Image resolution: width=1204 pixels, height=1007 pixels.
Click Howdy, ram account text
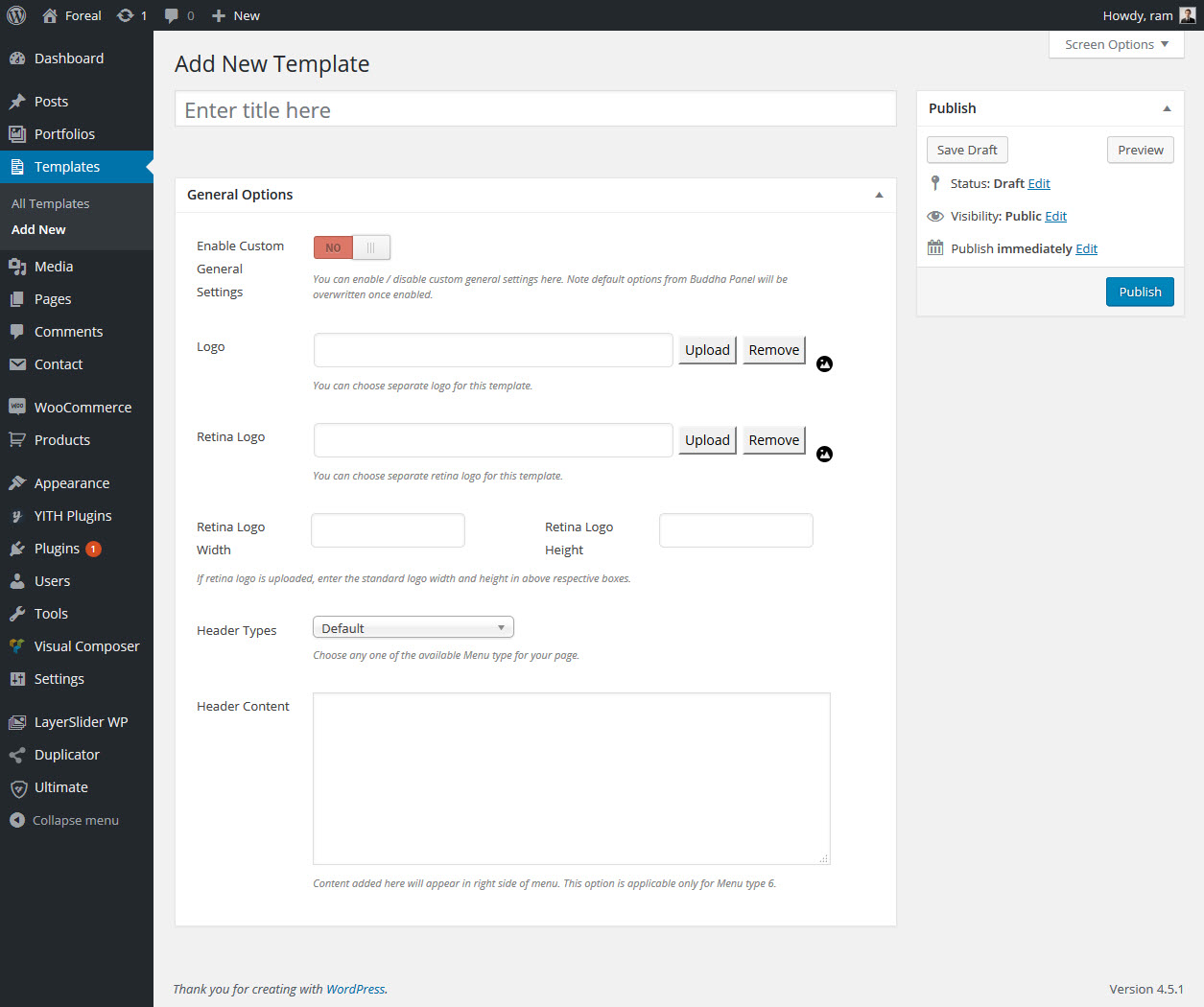[x=1138, y=15]
